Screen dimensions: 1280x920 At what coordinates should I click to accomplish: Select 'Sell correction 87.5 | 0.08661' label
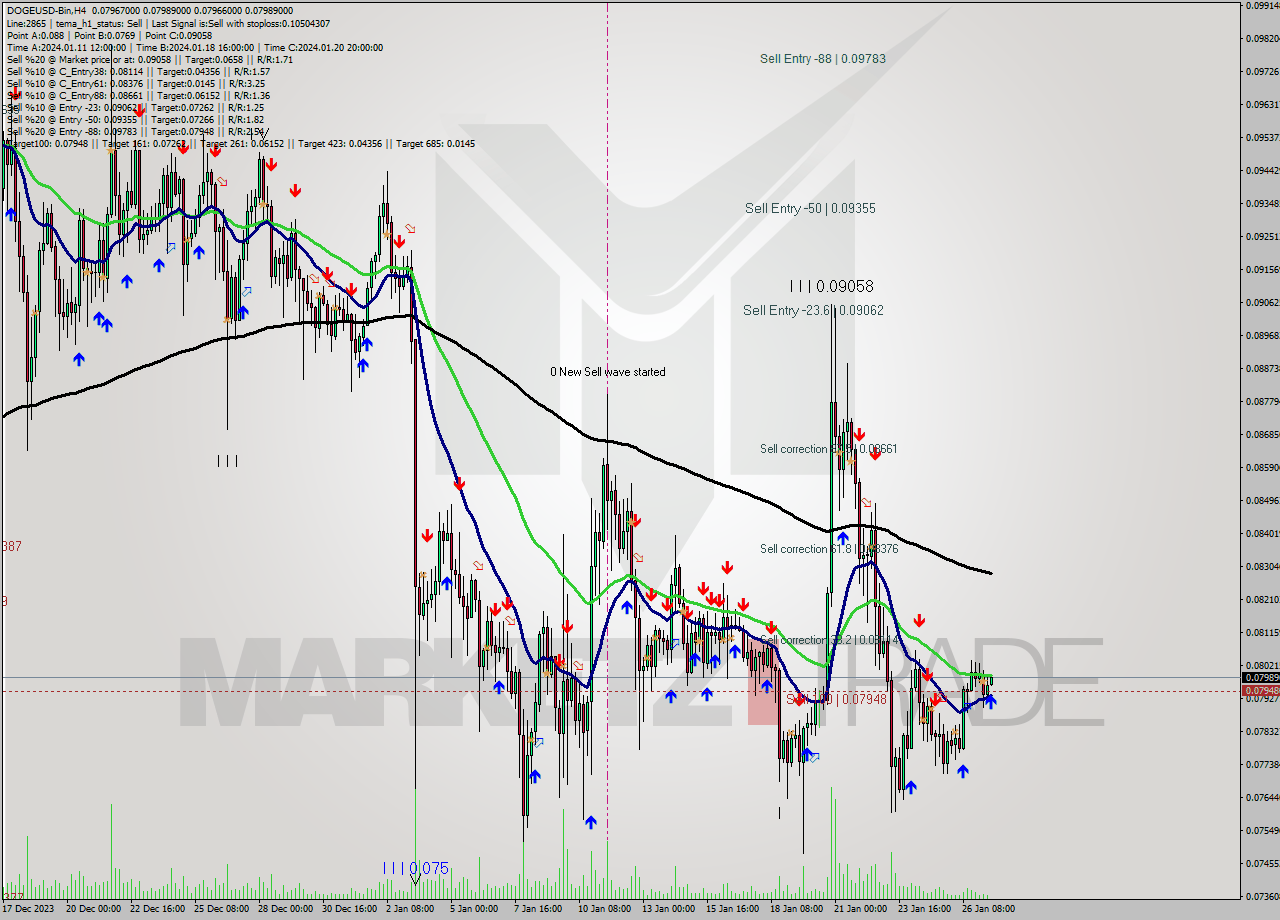pyautogui.click(x=828, y=449)
